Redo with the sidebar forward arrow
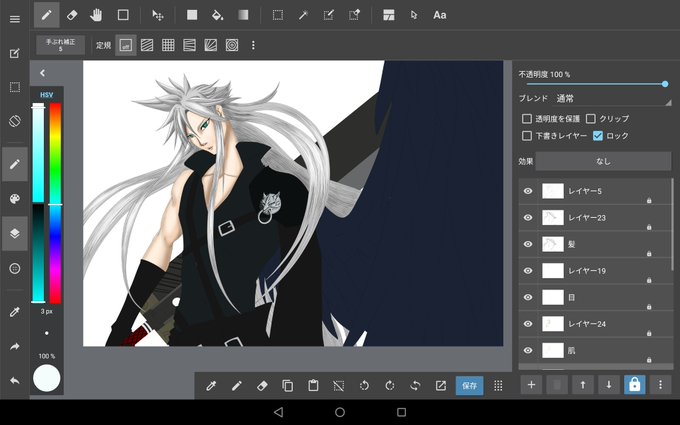Viewport: 680px width, 425px height. [x=15, y=347]
